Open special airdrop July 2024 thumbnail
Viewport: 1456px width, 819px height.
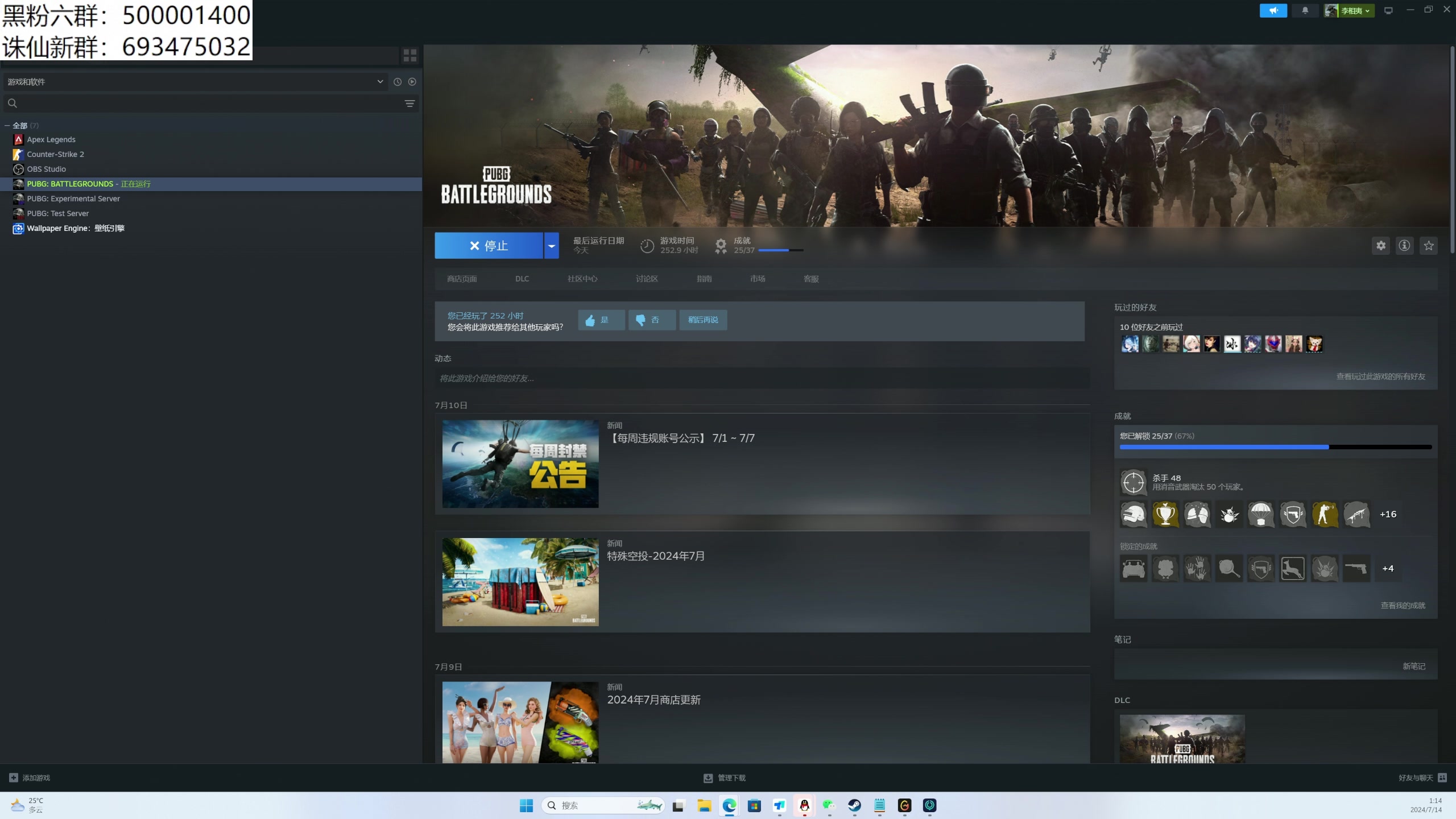pyautogui.click(x=520, y=582)
